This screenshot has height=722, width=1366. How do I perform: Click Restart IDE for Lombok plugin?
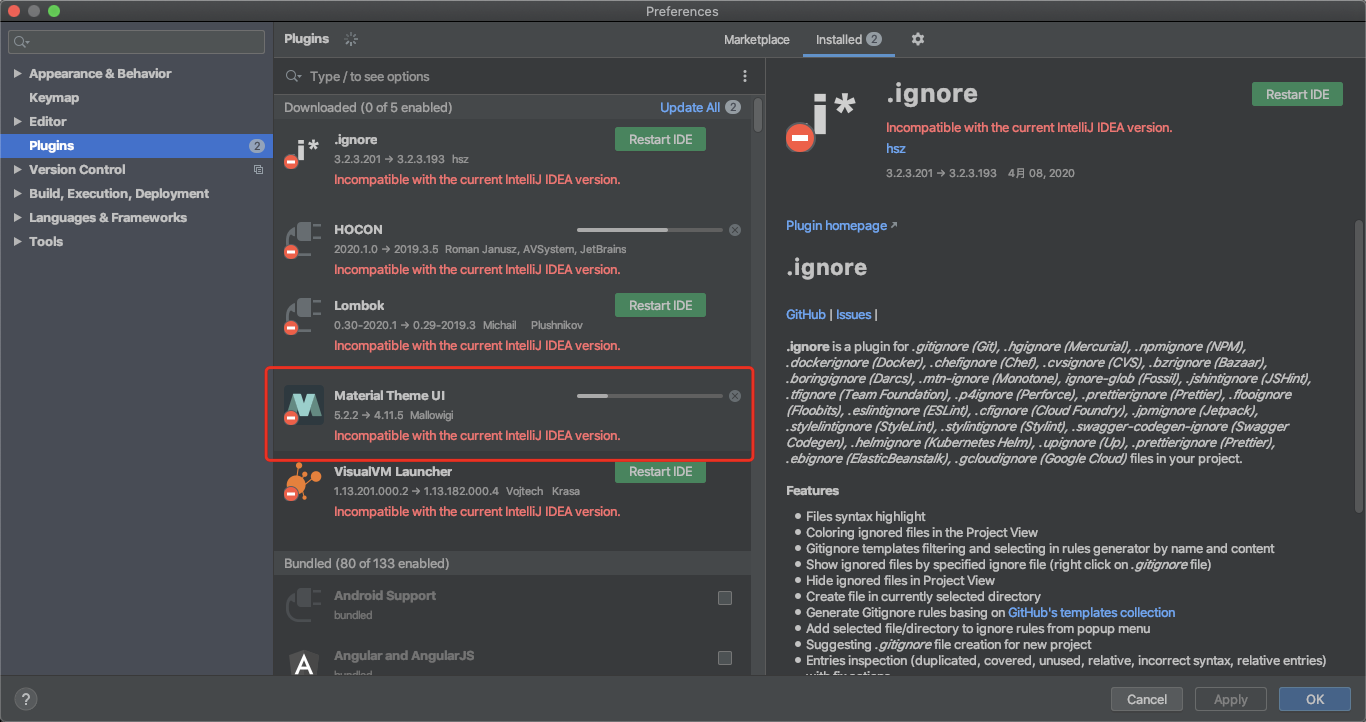[x=660, y=305]
